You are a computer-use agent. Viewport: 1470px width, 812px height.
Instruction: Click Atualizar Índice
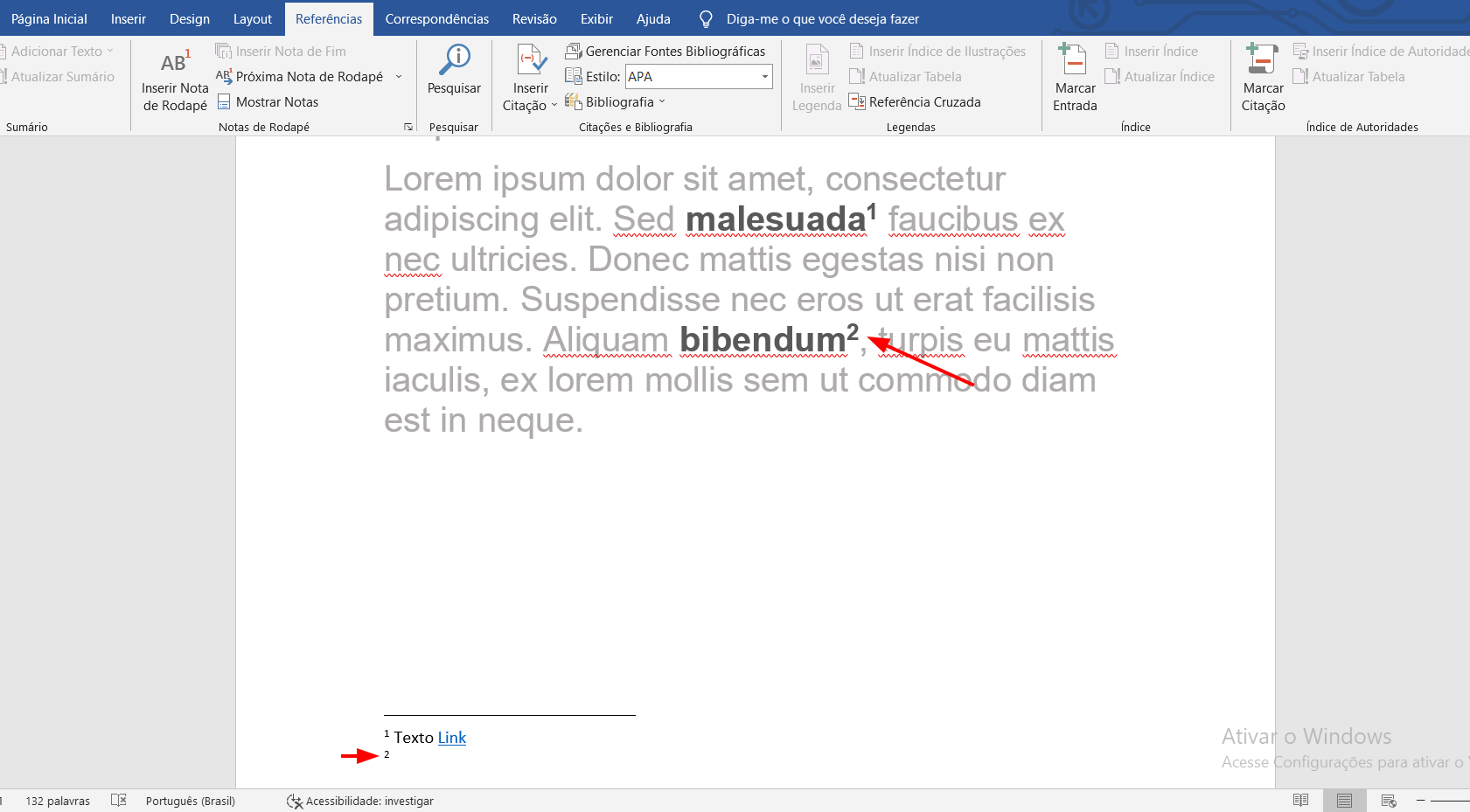pos(1160,77)
